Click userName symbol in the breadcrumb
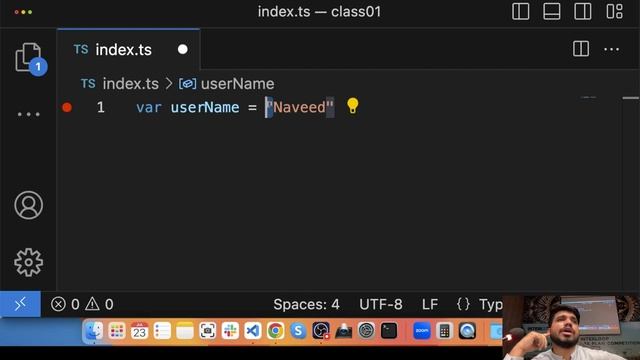This screenshot has height=360, width=640. [x=237, y=84]
